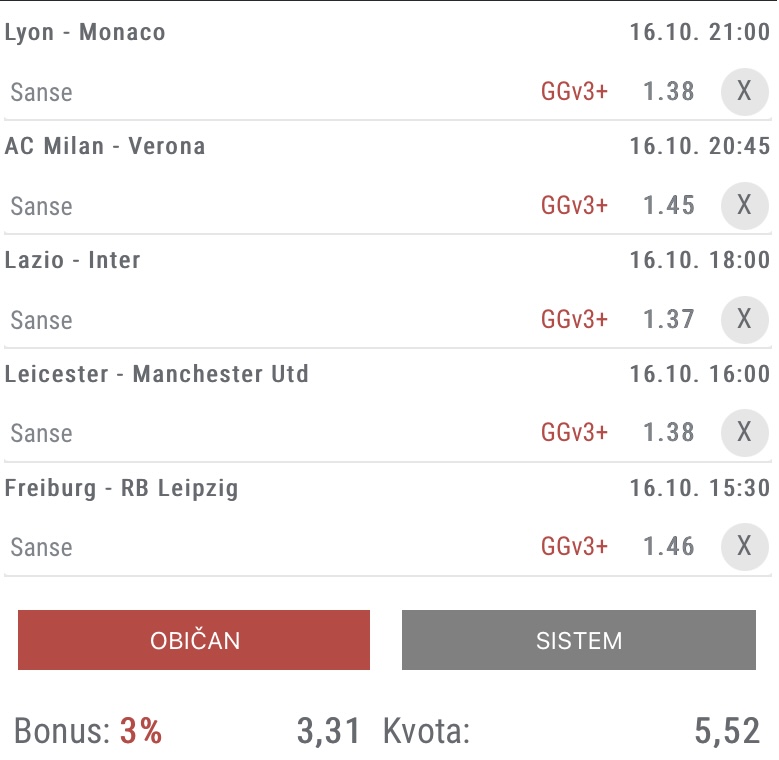Select the OBIČAN ticket type
Viewport: 779px width, 760px height.
[x=194, y=640]
